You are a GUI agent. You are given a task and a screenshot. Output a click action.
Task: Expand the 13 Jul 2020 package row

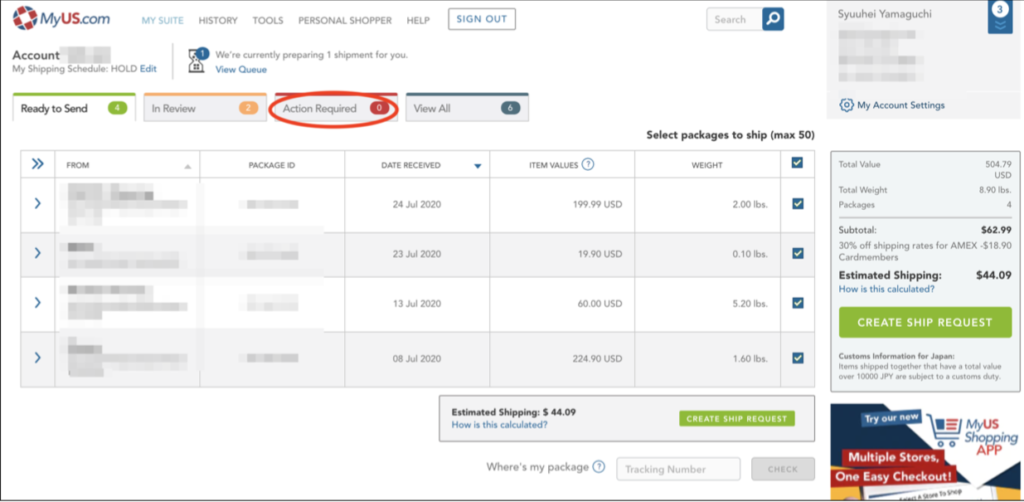tap(37, 302)
